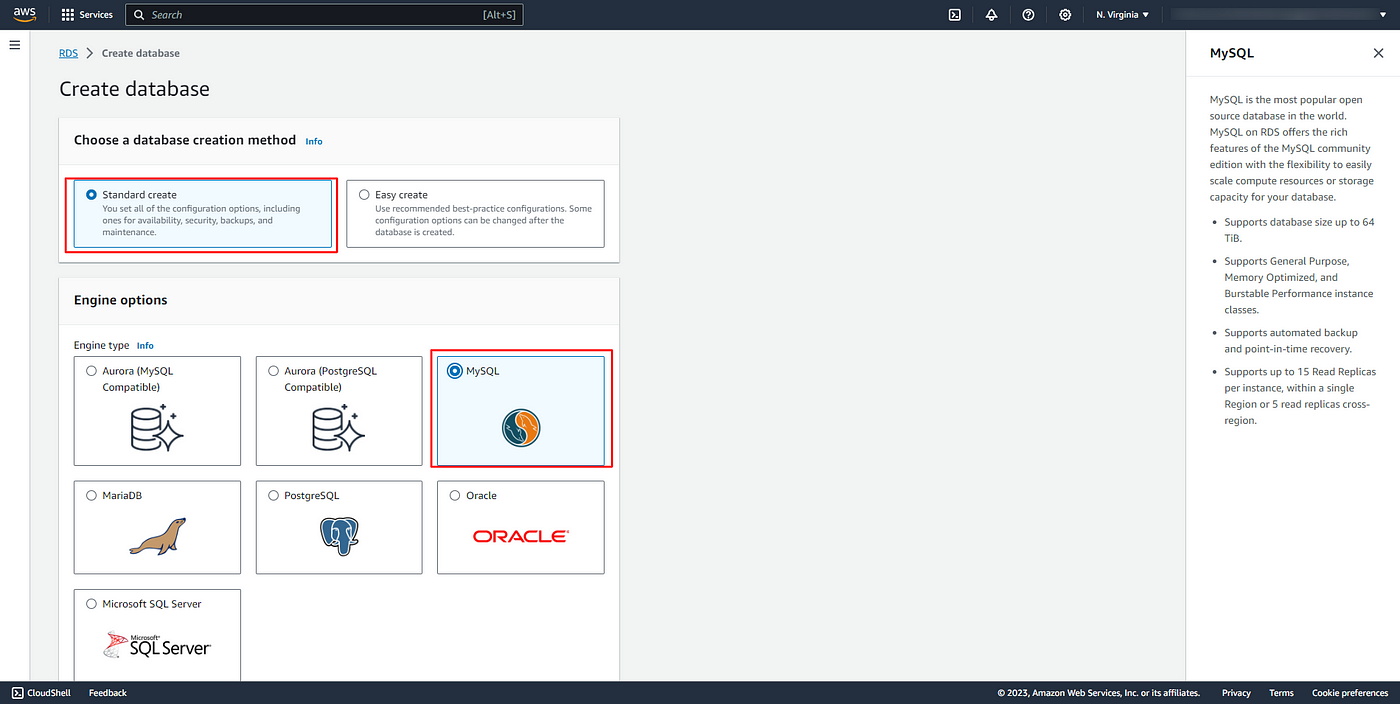Select Easy create radio button
The image size is (1400, 704).
pos(364,195)
